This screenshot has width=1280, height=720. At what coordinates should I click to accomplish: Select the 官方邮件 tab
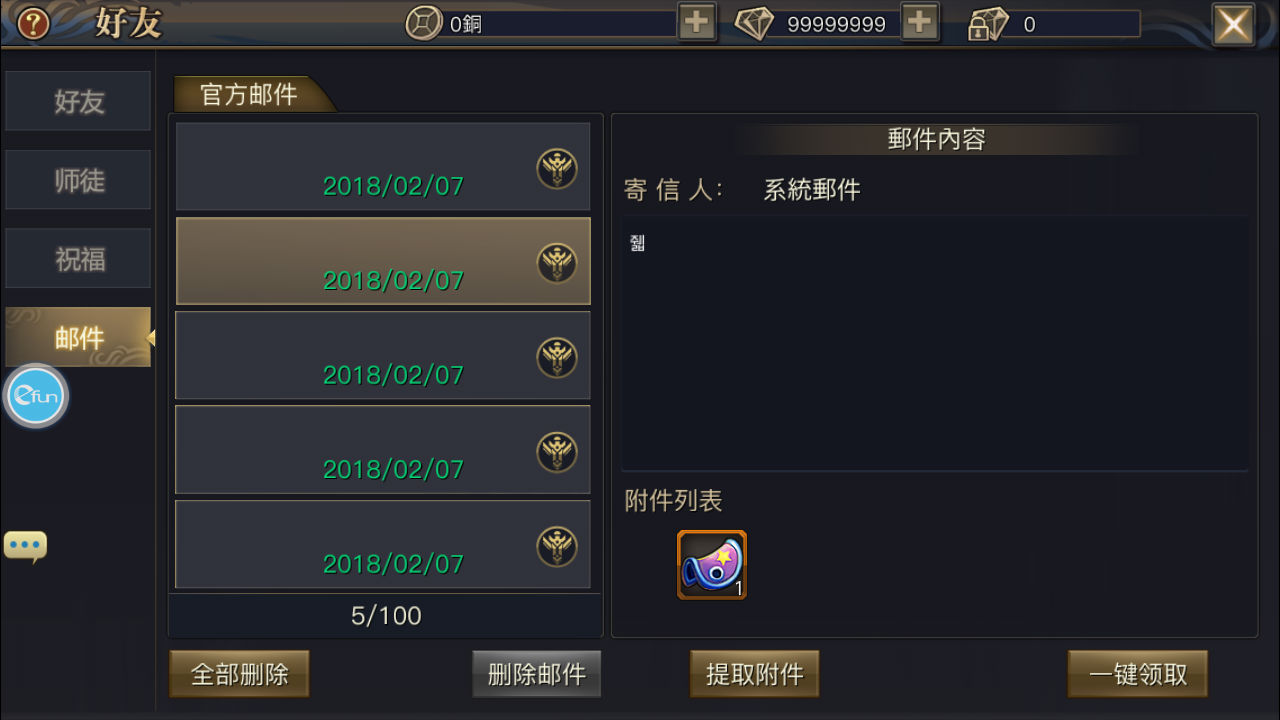coord(250,94)
